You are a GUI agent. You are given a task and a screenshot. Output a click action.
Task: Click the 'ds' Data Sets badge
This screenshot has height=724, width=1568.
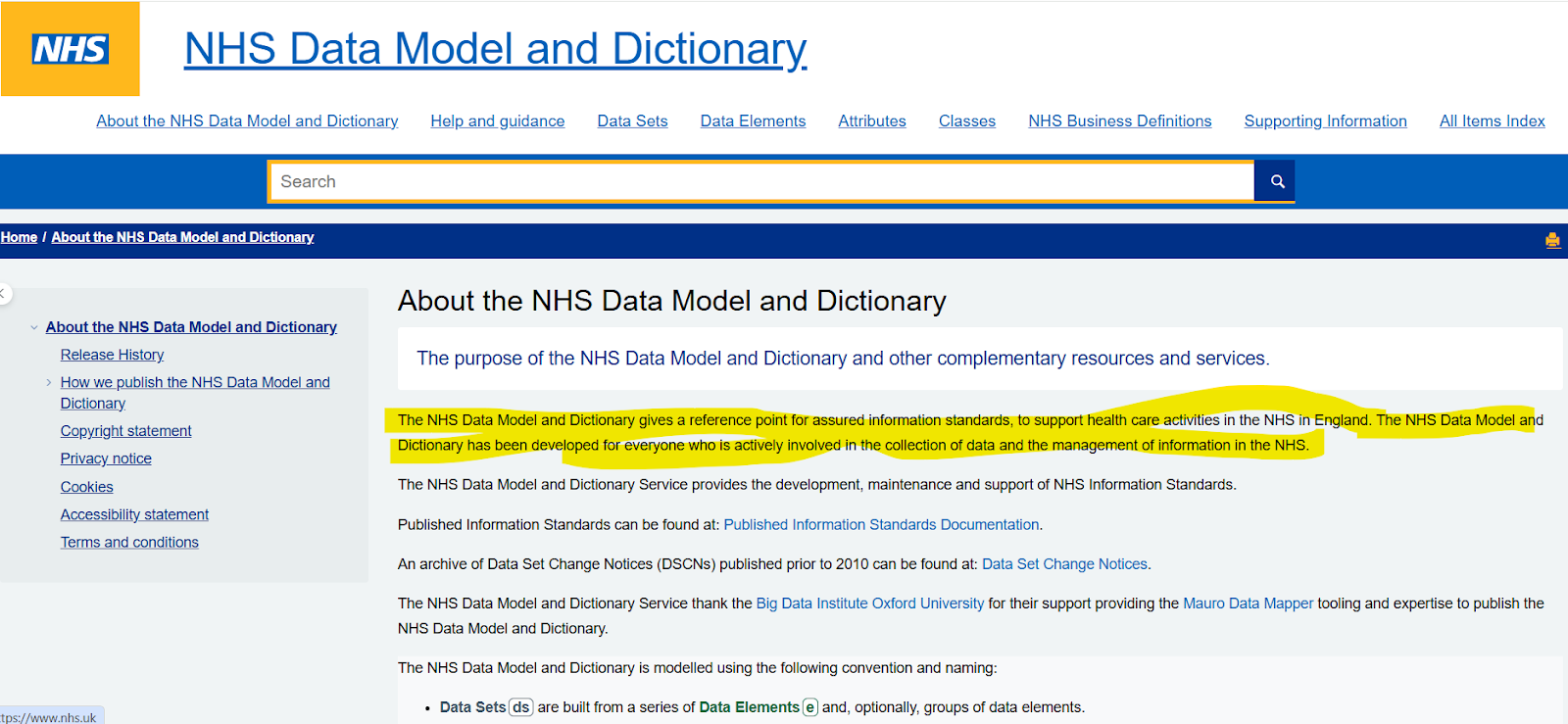point(521,707)
